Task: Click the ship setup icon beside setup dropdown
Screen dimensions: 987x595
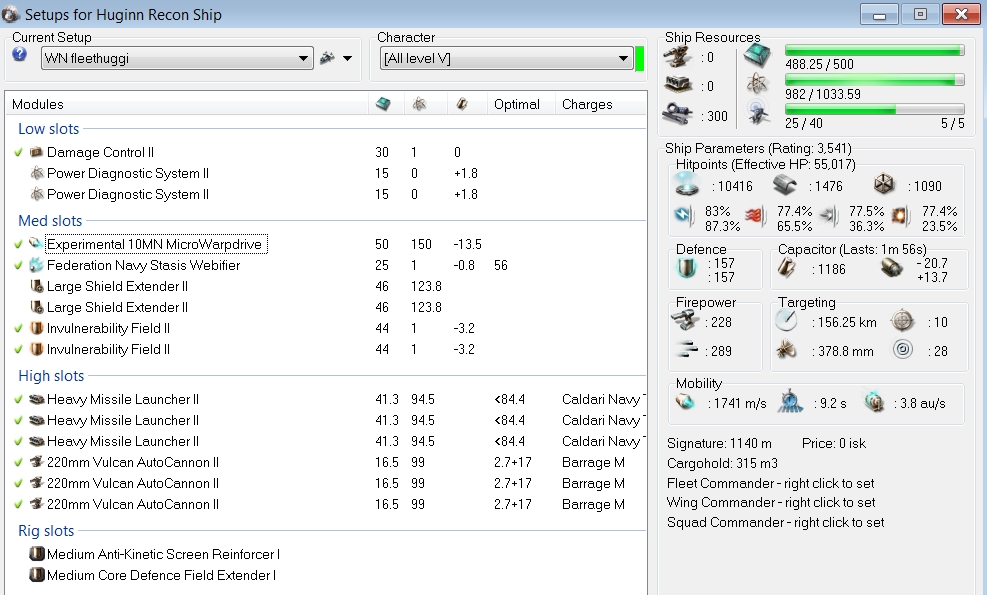Action: point(327,58)
